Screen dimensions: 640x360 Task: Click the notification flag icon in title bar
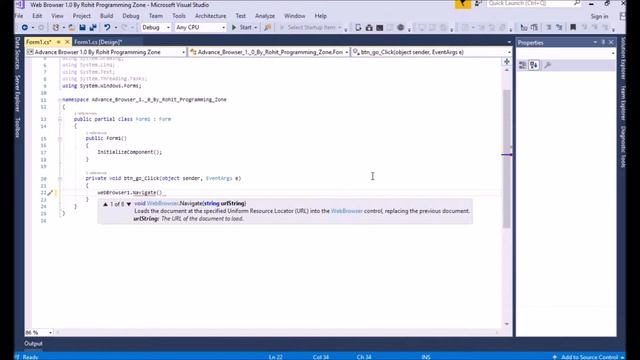(462, 4)
